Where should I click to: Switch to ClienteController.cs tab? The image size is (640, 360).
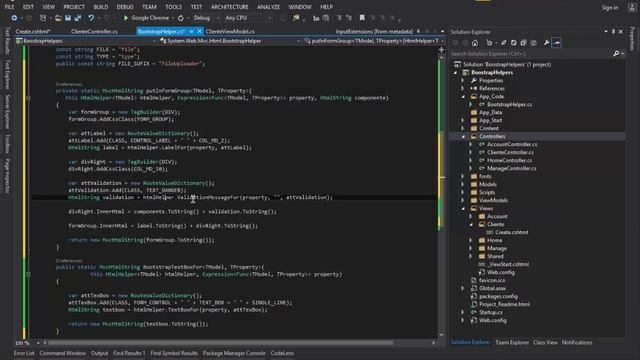(x=94, y=31)
